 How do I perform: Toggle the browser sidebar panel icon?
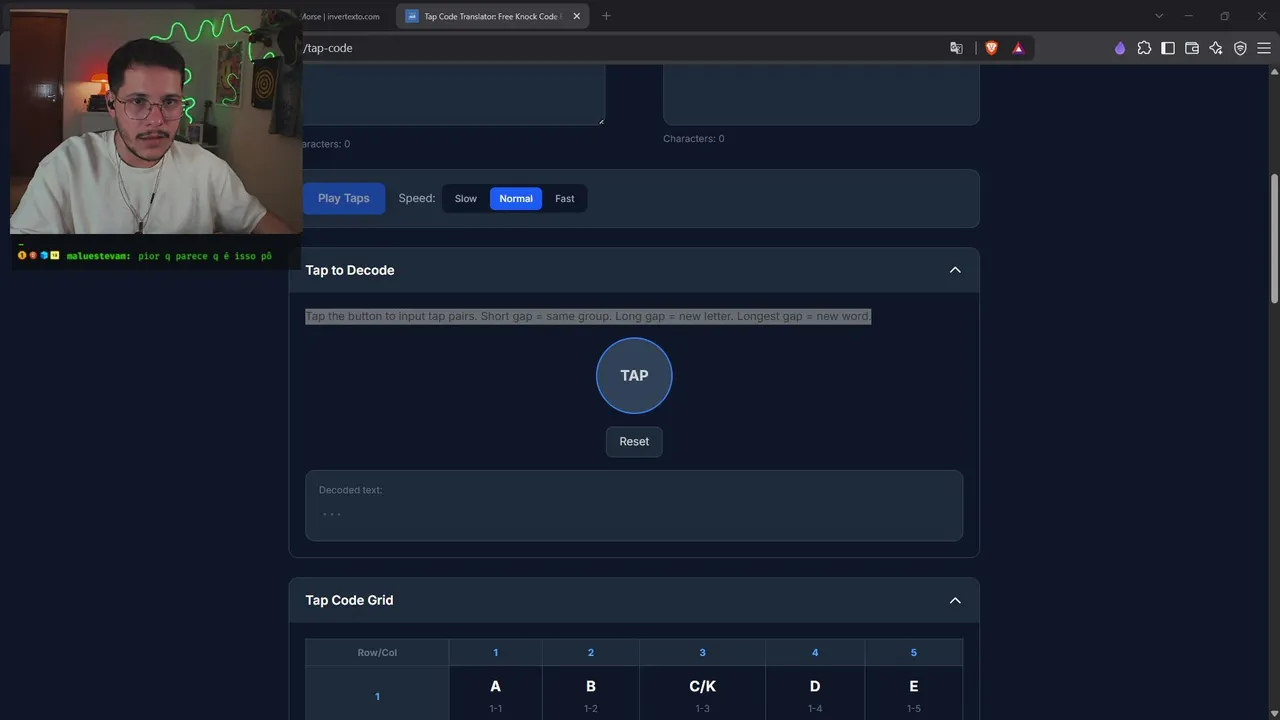(1168, 48)
